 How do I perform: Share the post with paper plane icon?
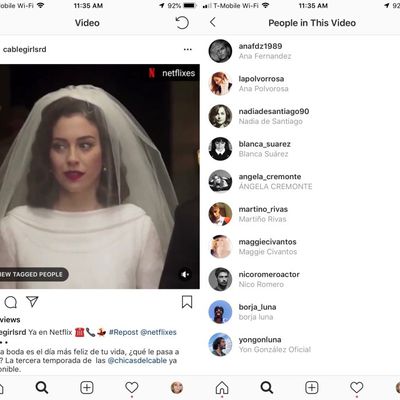[32, 301]
